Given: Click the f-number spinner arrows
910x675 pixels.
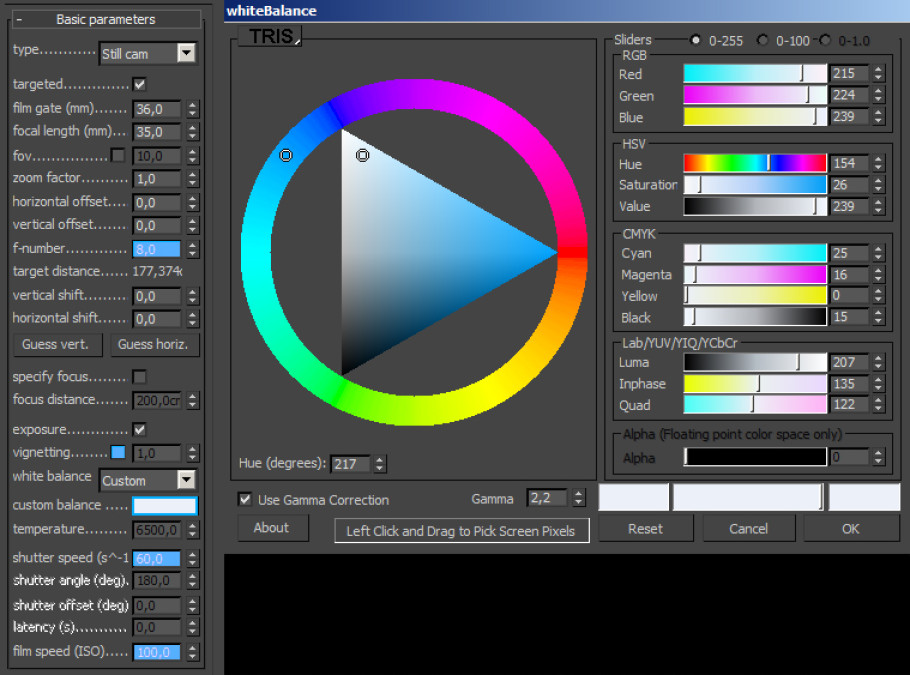Looking at the screenshot, I should 193,250.
